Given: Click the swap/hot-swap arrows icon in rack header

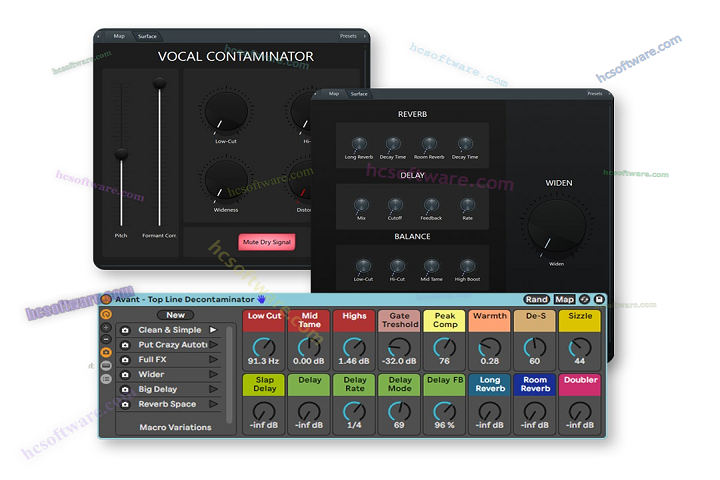Looking at the screenshot, I should tap(584, 299).
